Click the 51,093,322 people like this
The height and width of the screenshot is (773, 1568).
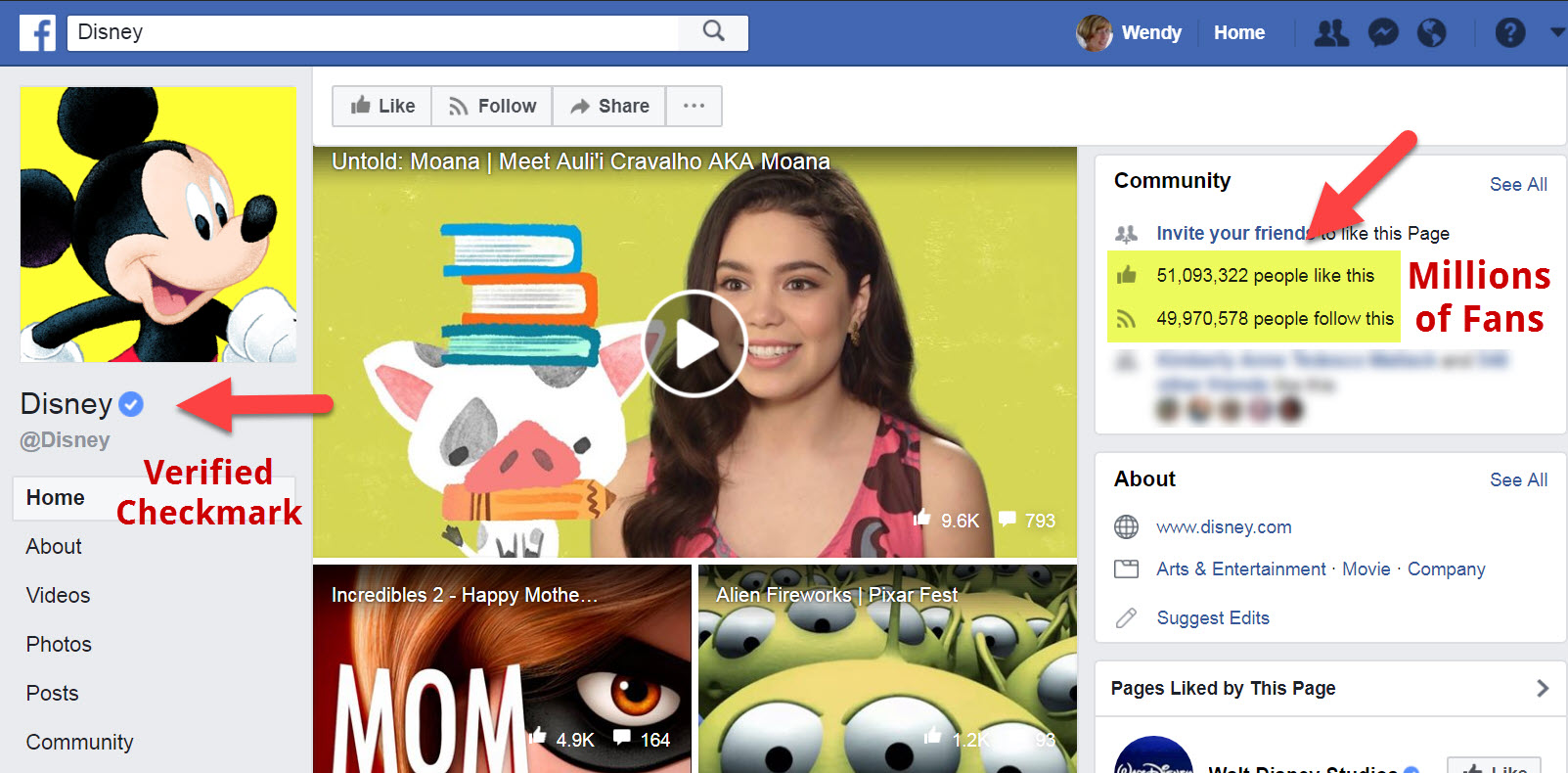[x=1265, y=276]
